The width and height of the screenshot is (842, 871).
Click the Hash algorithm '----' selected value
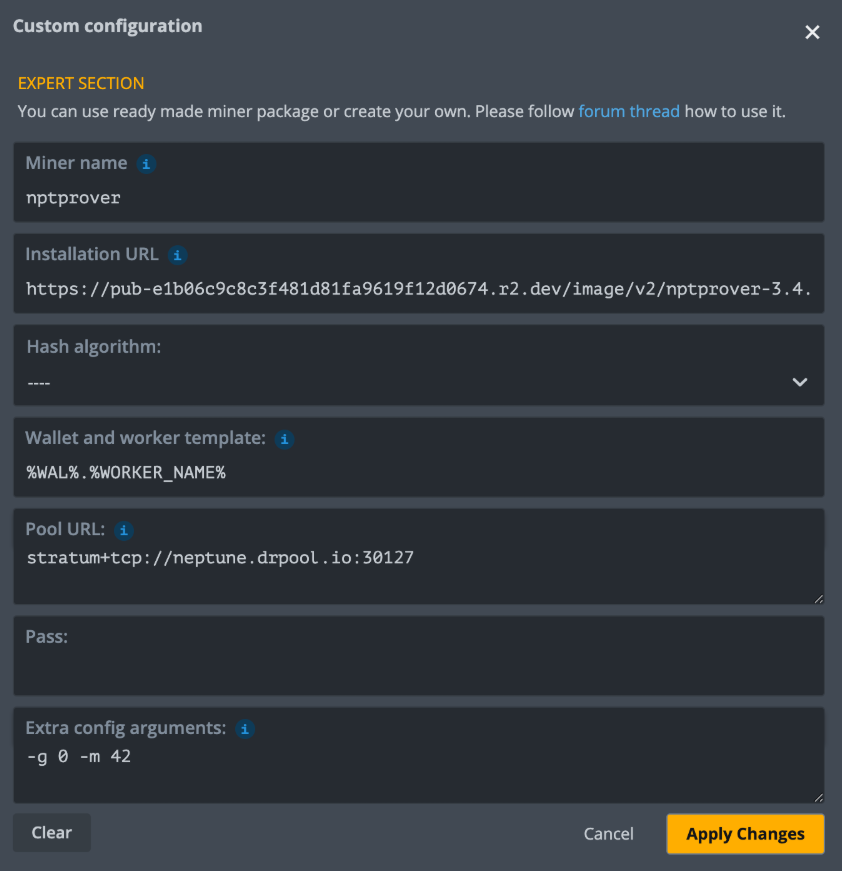(x=40, y=383)
